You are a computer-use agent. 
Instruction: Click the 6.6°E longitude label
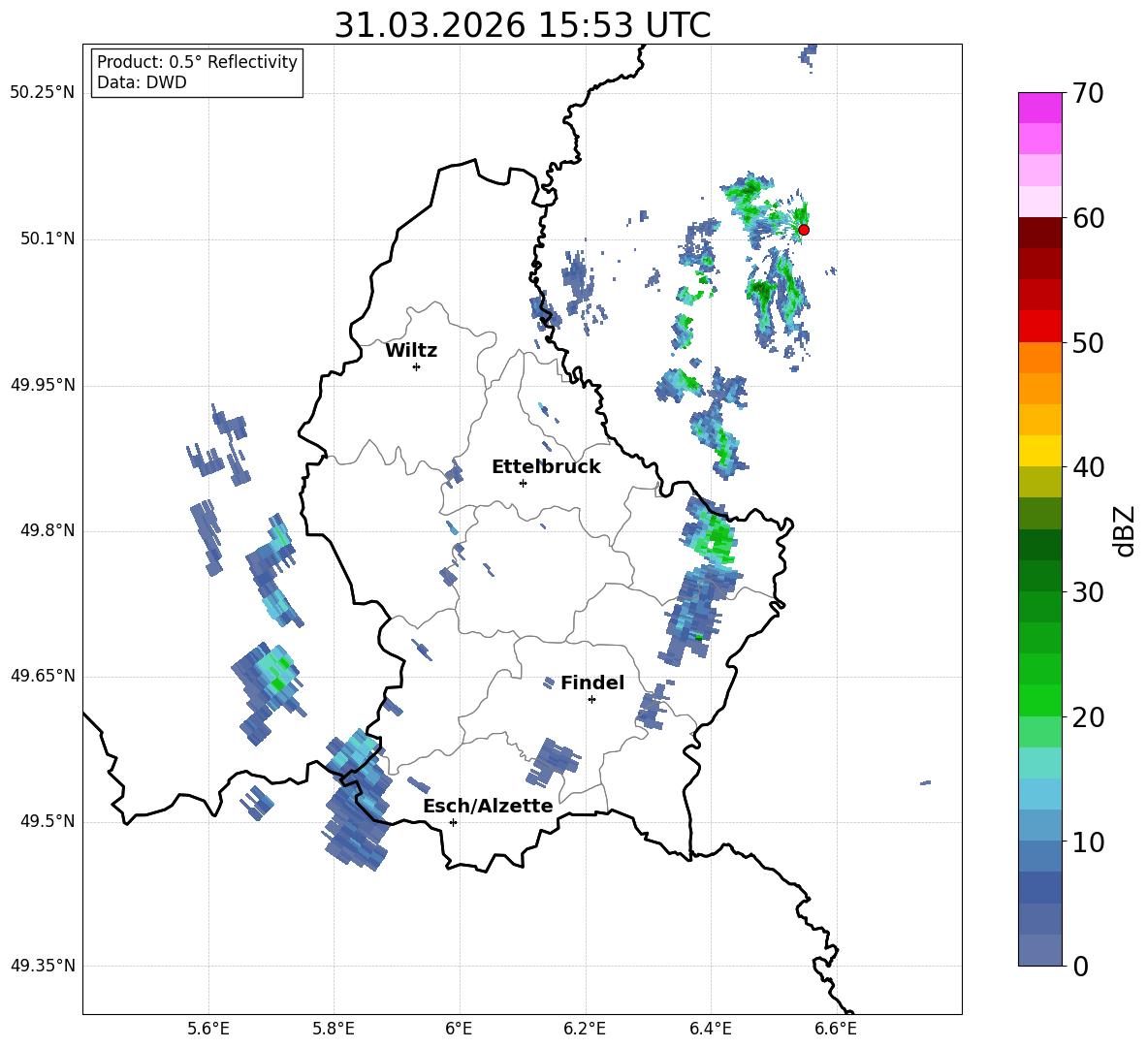(836, 1029)
